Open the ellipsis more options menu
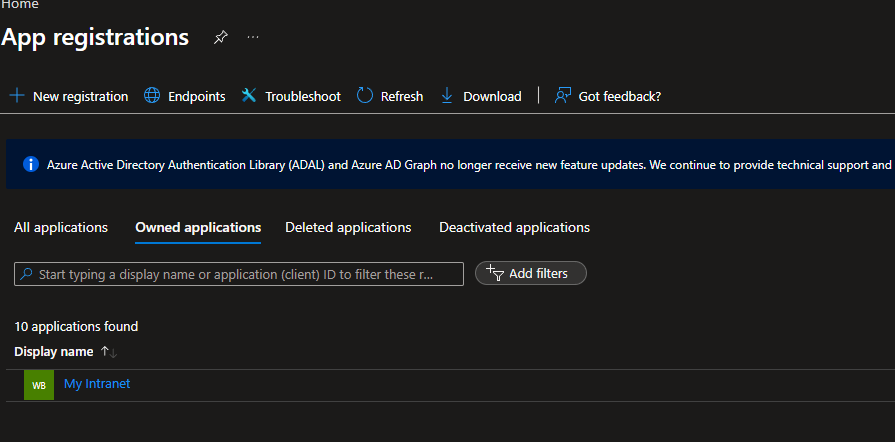Image resolution: width=895 pixels, height=442 pixels. [x=253, y=37]
